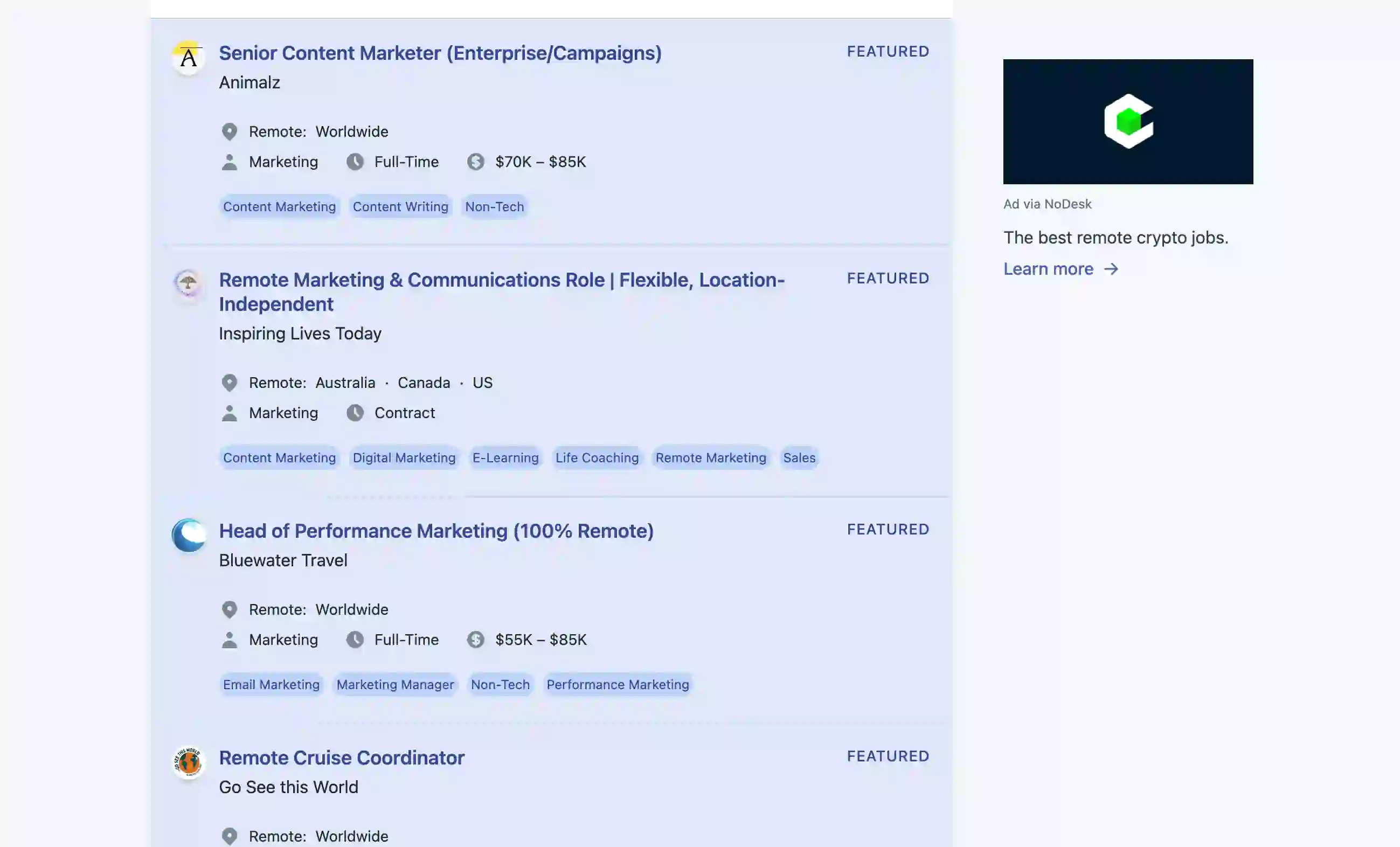Click the Go See this World logo

click(x=188, y=762)
